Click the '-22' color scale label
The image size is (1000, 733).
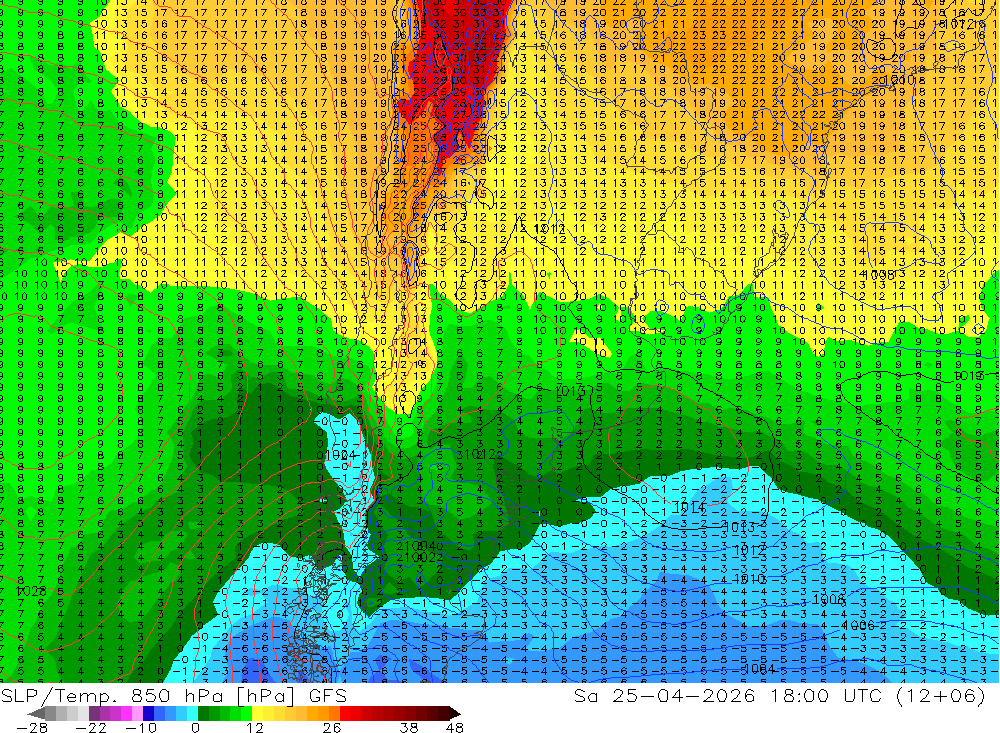91,727
